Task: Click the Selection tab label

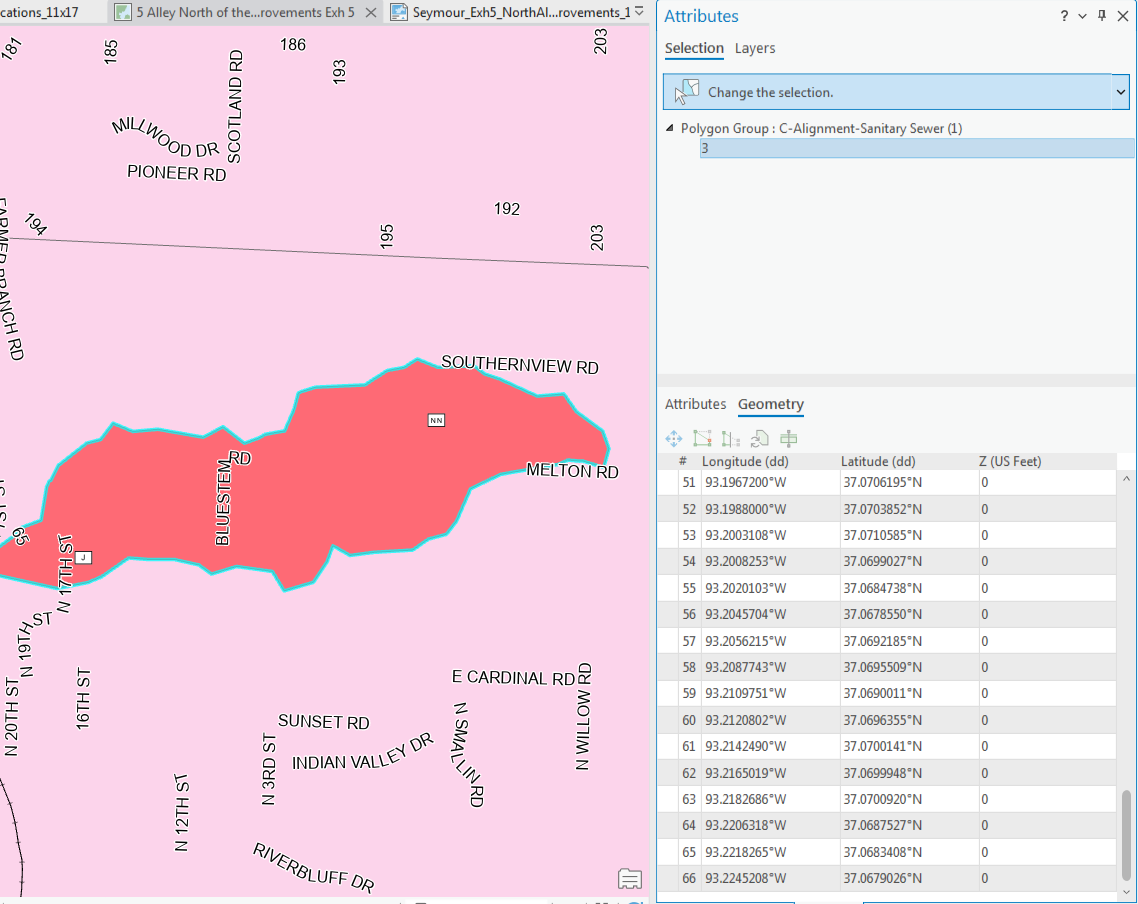Action: coord(694,48)
